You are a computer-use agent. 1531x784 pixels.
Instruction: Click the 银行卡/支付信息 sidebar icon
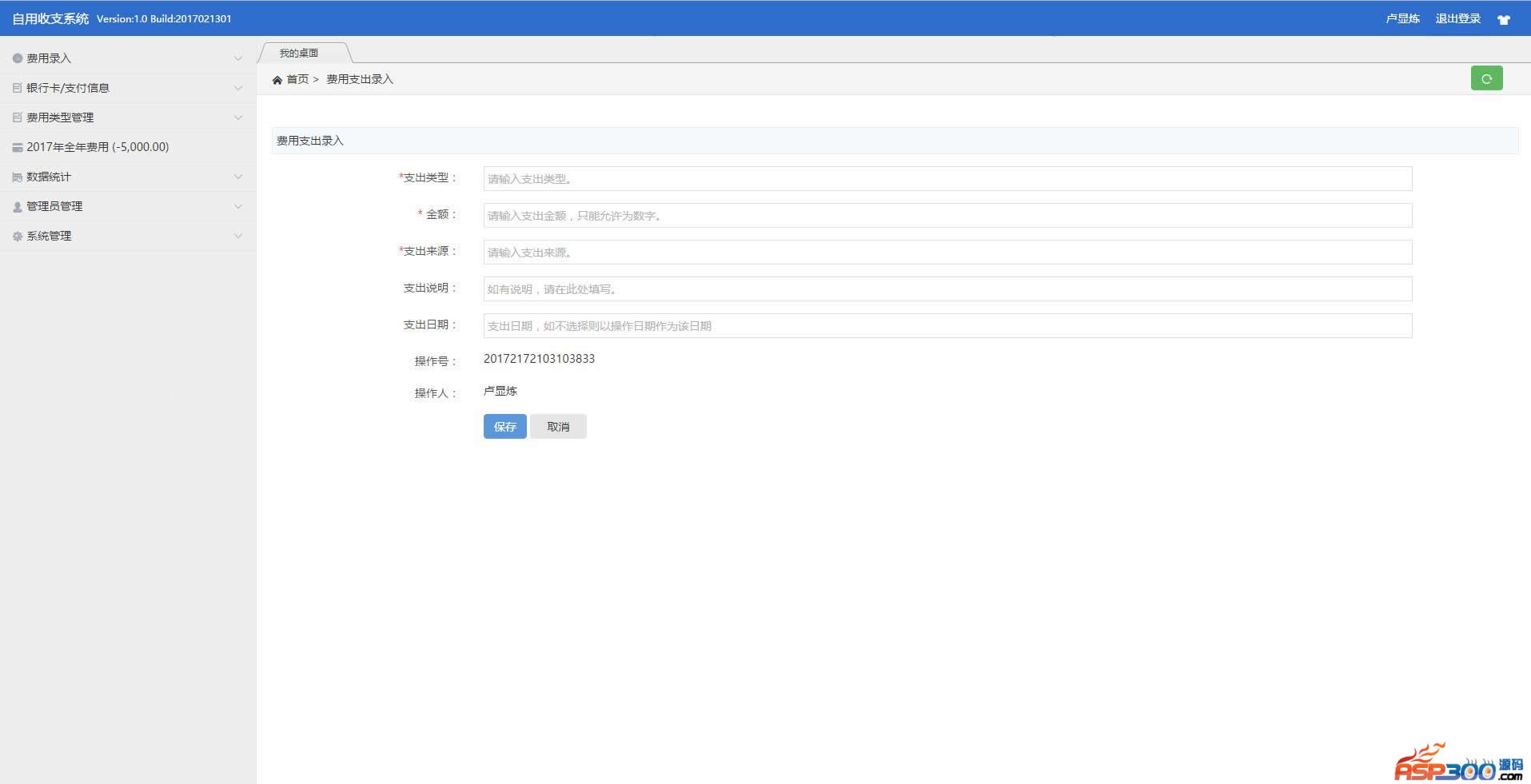pyautogui.click(x=18, y=88)
